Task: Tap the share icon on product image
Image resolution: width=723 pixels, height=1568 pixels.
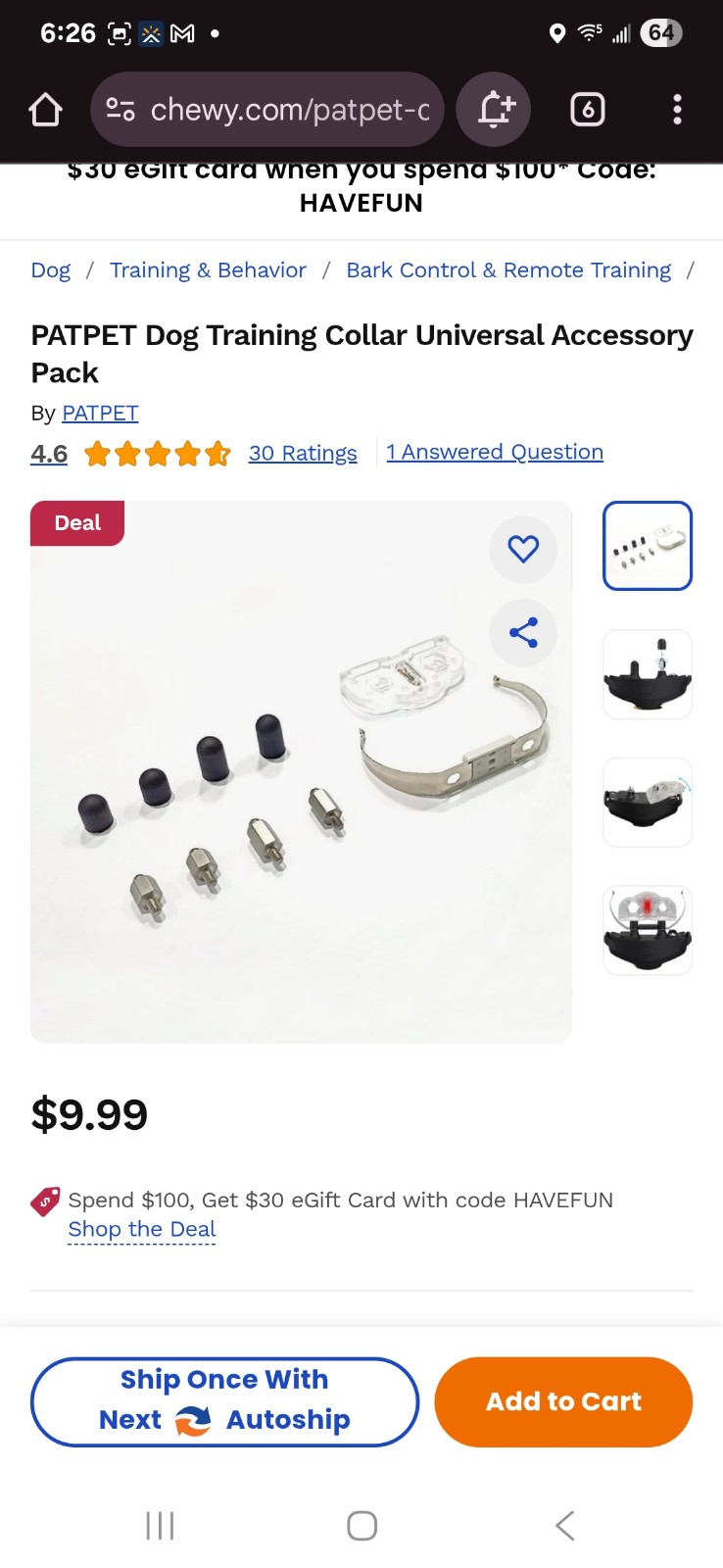Action: point(523,633)
